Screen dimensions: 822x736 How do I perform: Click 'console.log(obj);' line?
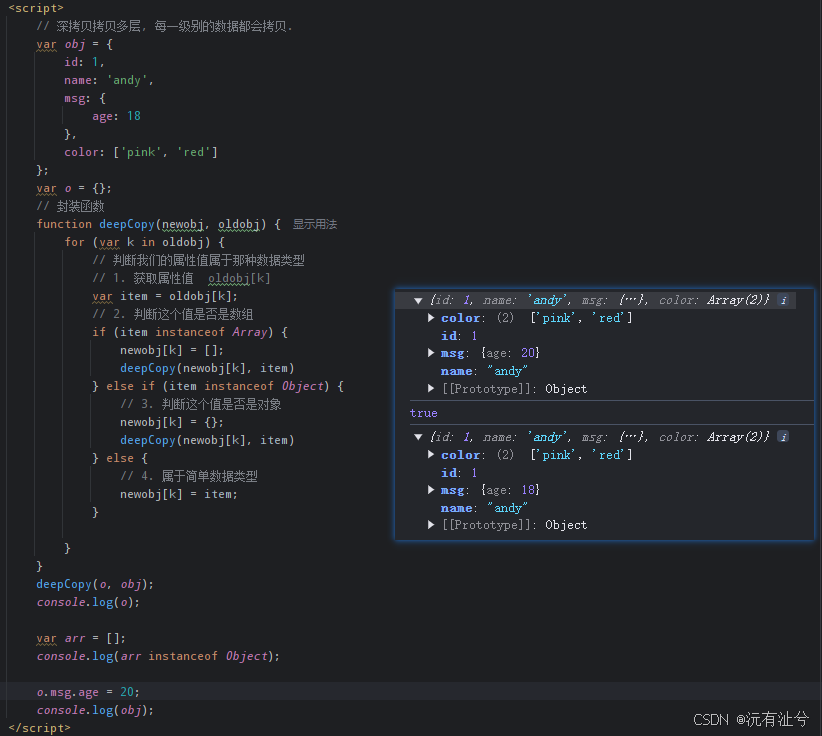pyautogui.click(x=95, y=710)
